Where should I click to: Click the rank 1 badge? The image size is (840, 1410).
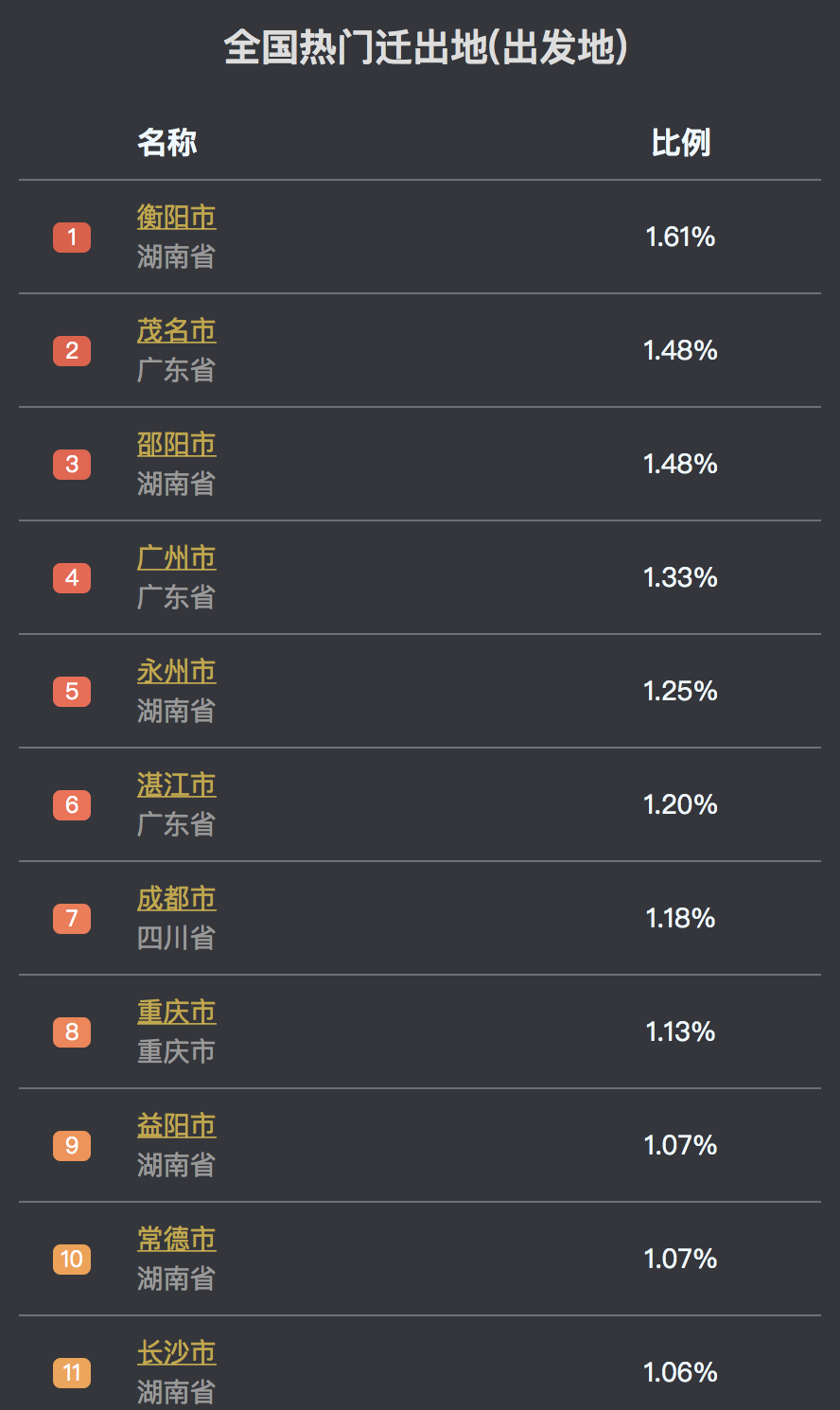pyautogui.click(x=72, y=238)
